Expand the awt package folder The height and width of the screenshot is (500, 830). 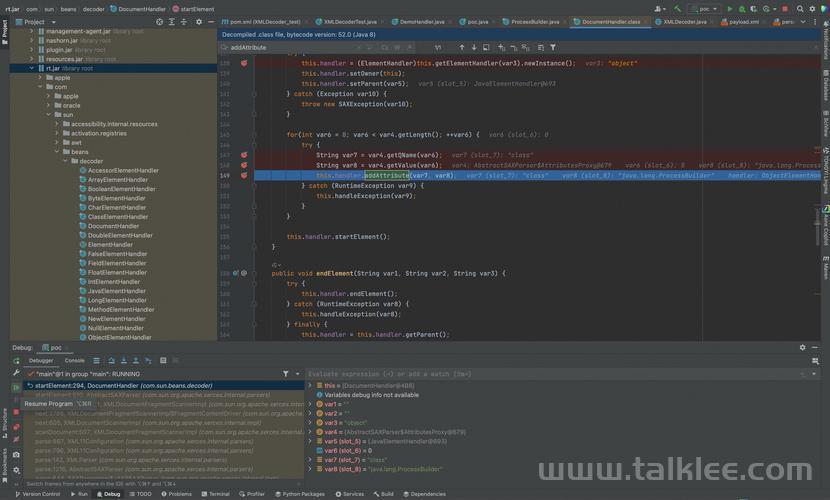[x=57, y=142]
